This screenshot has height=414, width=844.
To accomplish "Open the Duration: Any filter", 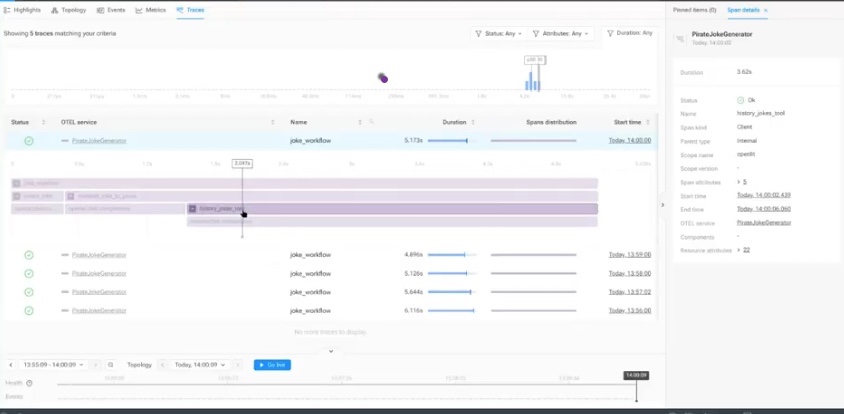I will [629, 33].
